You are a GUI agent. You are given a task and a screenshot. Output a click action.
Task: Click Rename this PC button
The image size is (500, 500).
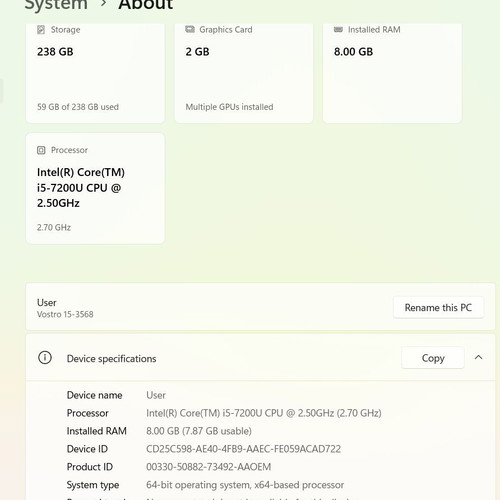438,307
